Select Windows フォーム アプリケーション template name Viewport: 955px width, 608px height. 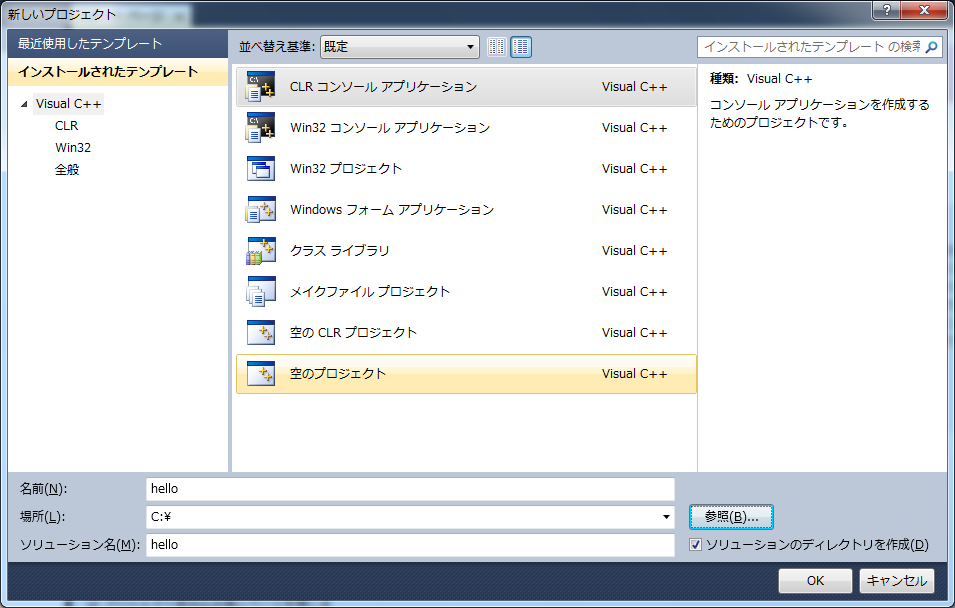[392, 210]
